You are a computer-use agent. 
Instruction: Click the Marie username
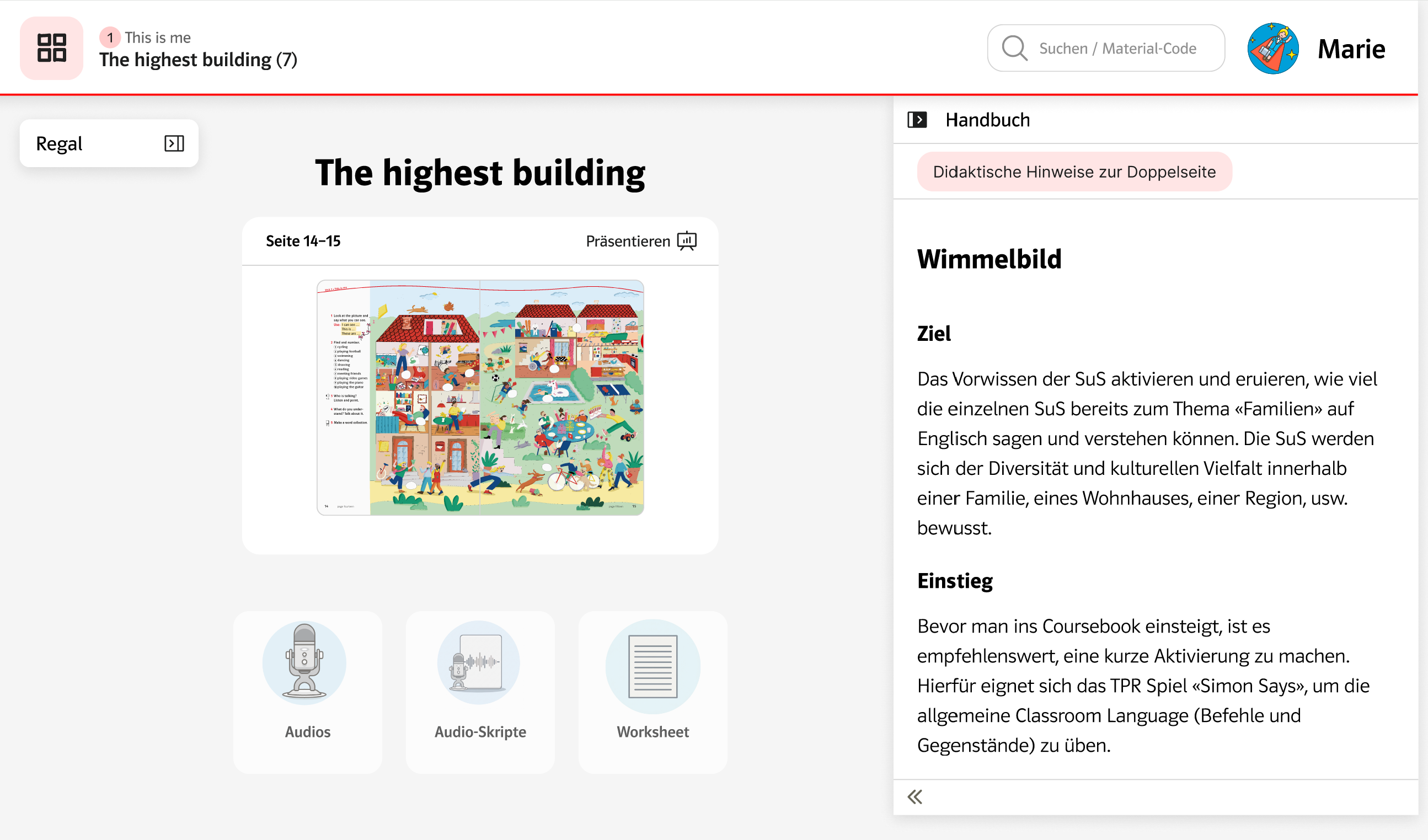click(x=1351, y=49)
